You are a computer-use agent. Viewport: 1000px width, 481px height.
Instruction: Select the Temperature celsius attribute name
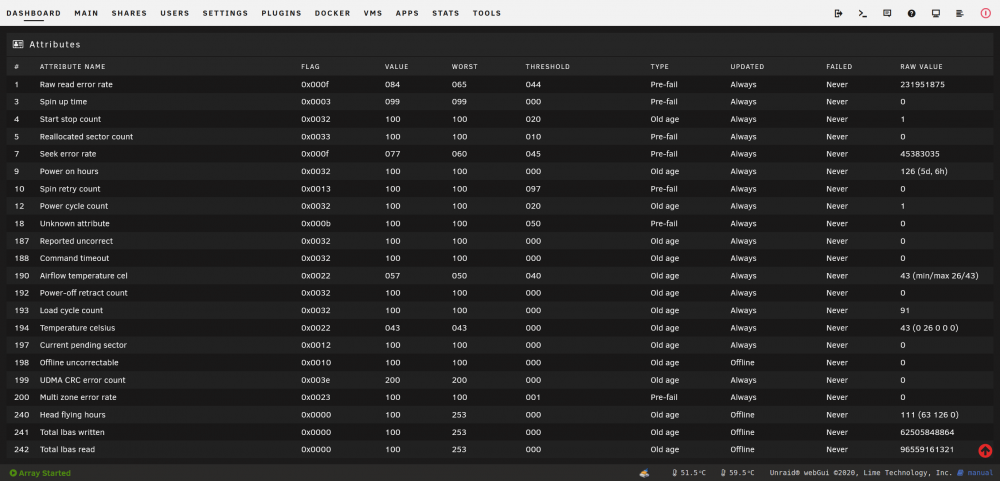click(77, 327)
